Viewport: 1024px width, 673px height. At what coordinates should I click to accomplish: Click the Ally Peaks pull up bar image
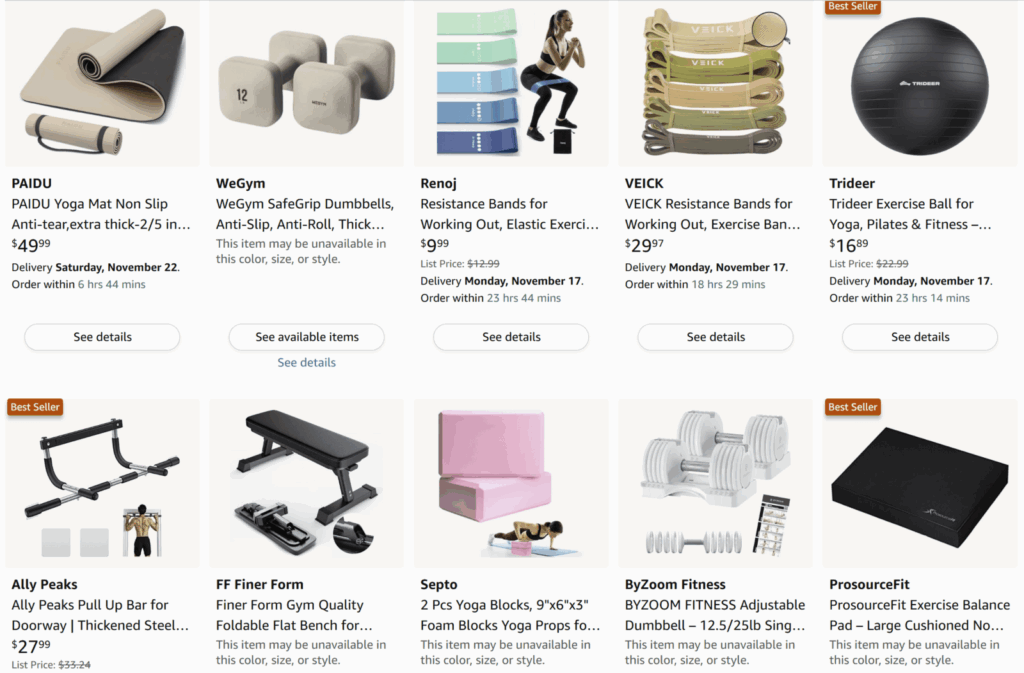coord(103,483)
